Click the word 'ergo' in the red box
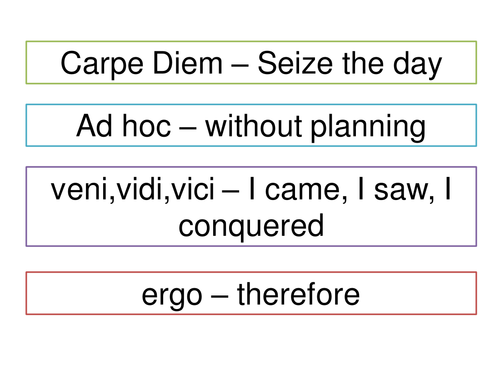Viewport: 500px width, 375px height. click(x=172, y=297)
